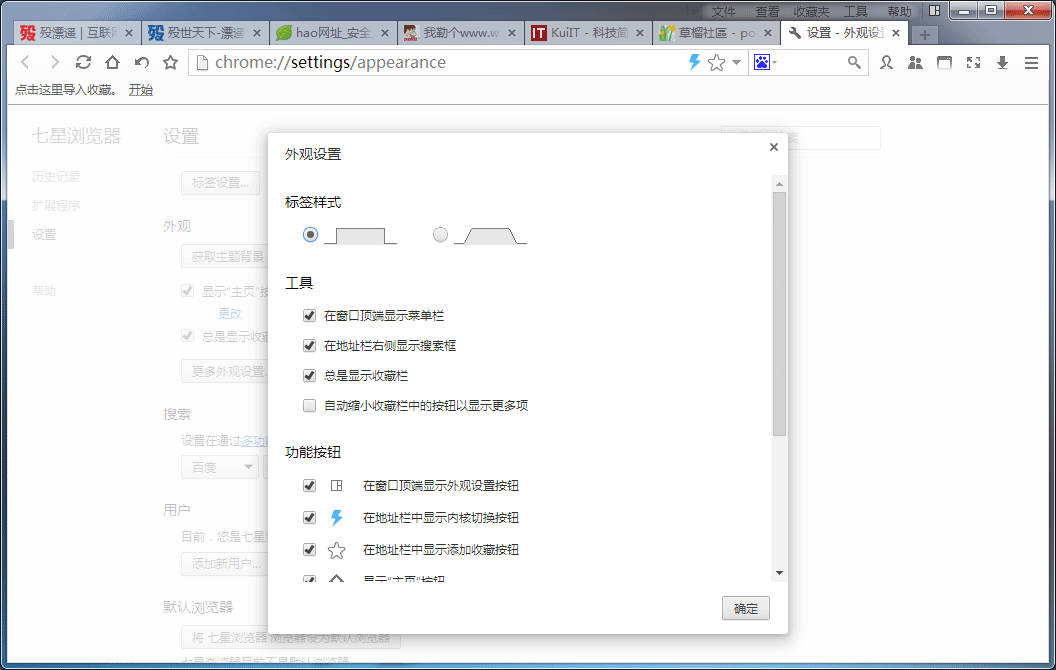Click the window-shaped toolbar icon
This screenshot has height=670, width=1056.
click(944, 63)
